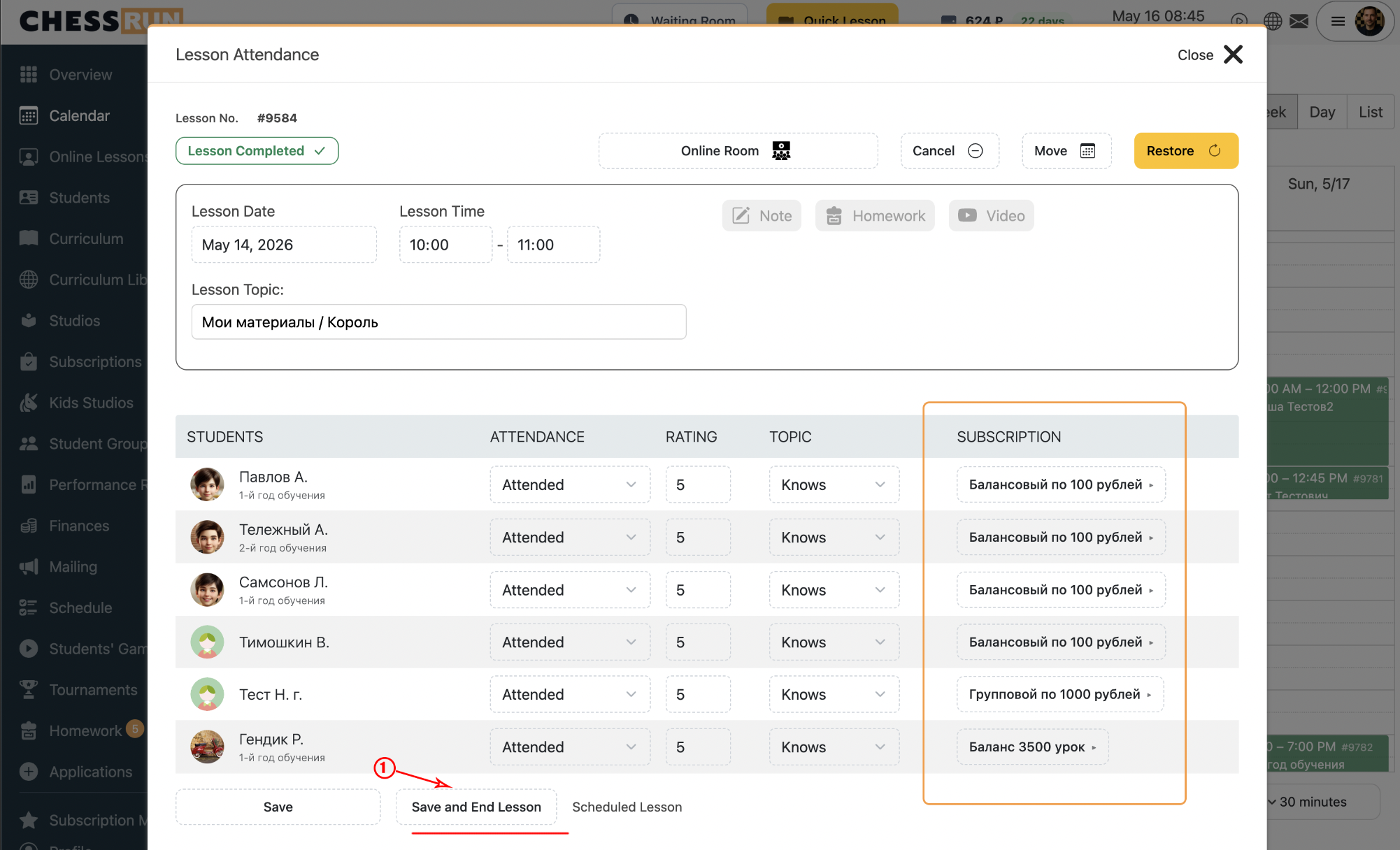Expand Павлов А. subscription Балансовый по 100 рублей
1400x850 pixels.
(1061, 484)
